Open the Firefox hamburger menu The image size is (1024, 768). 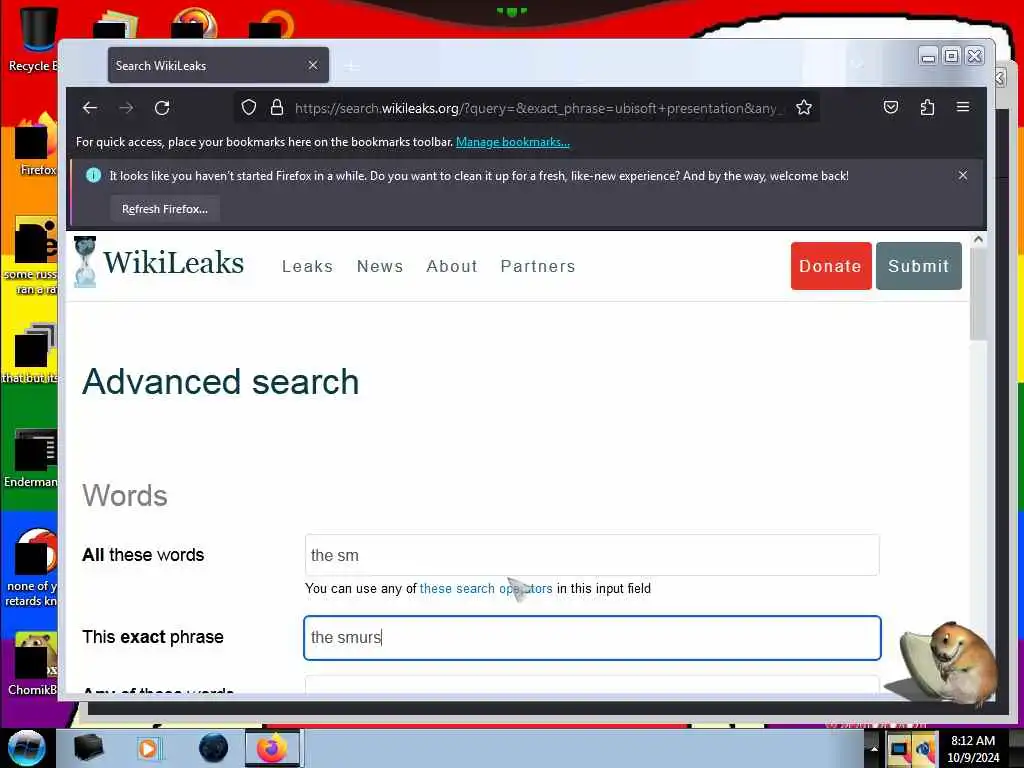click(963, 107)
